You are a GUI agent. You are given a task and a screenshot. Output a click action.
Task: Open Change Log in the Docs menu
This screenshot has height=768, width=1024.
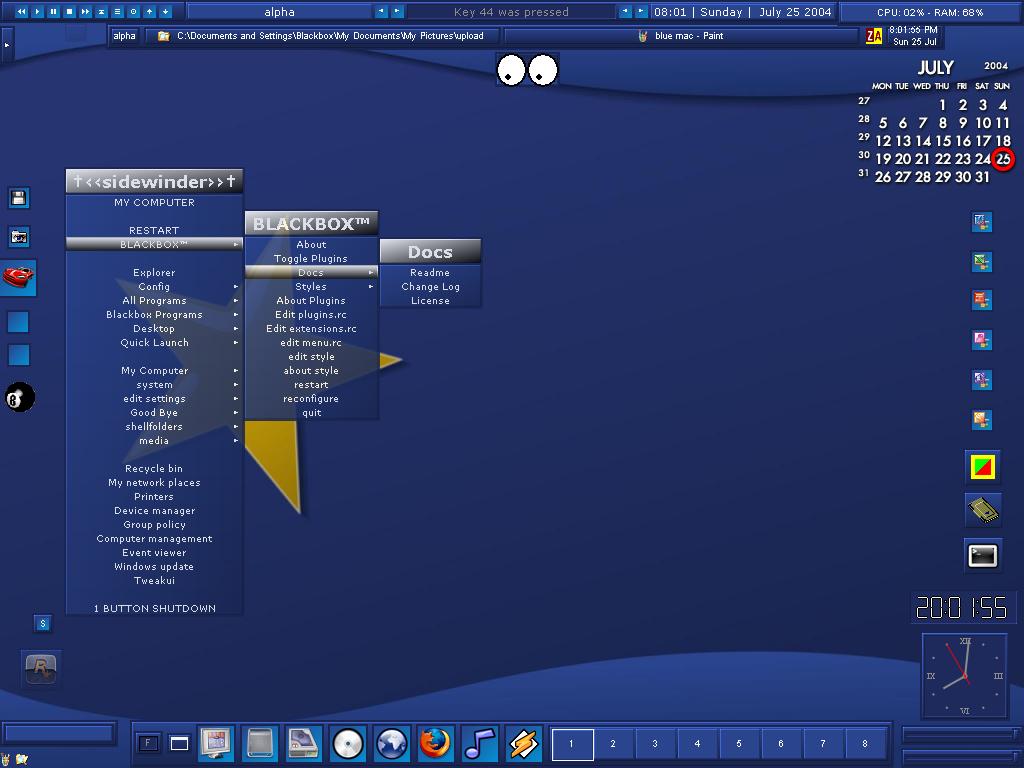tap(430, 287)
